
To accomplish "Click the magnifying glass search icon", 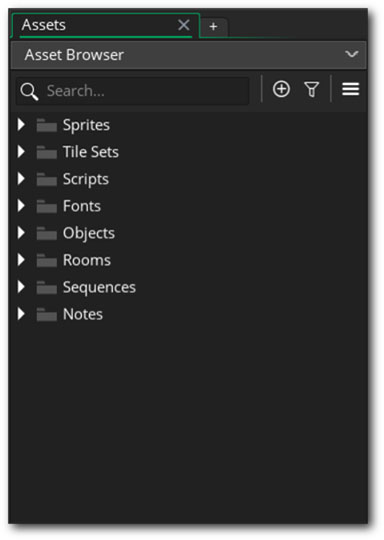I will click(29, 92).
